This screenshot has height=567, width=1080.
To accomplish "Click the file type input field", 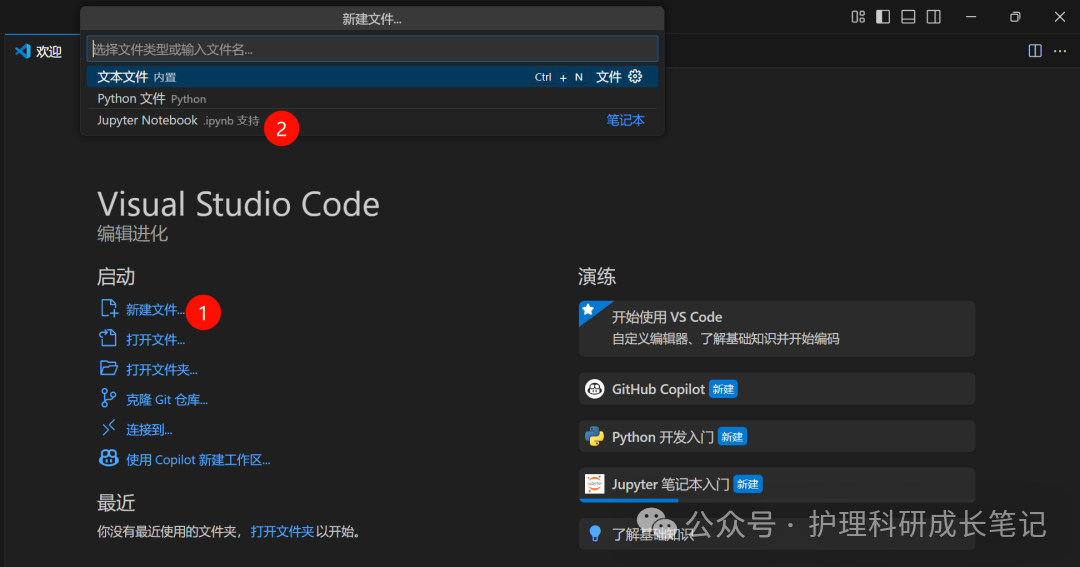I will pos(372,49).
